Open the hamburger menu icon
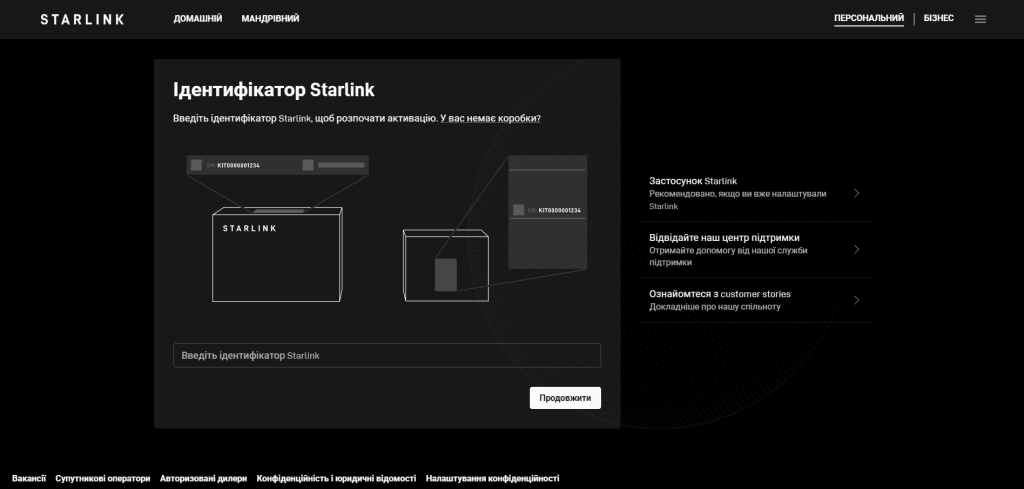Screen dimensions: 1024x489 tap(980, 20)
